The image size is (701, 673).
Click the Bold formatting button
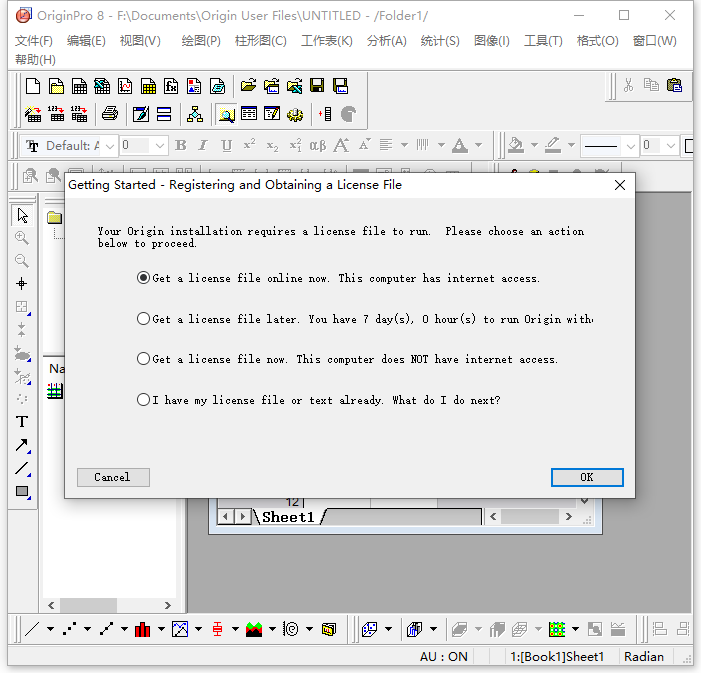click(x=181, y=145)
